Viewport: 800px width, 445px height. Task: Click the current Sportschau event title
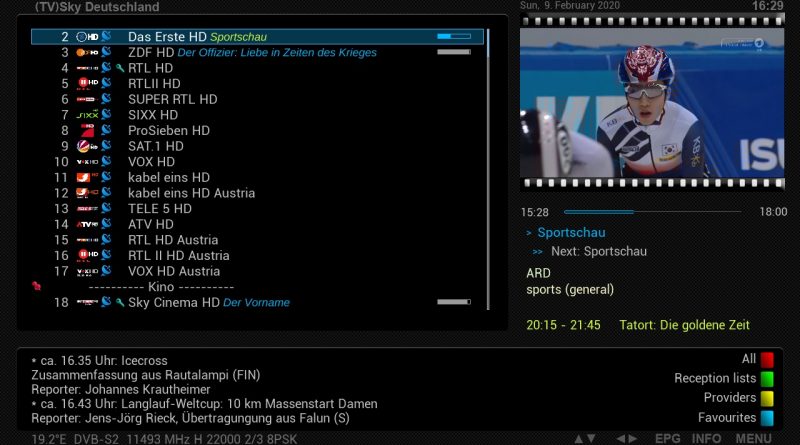(x=571, y=233)
